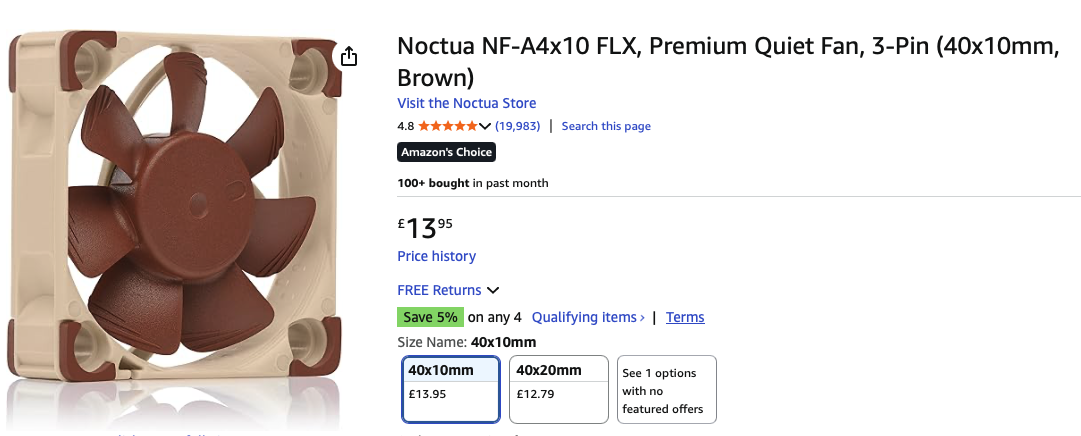Screen dimensions: 1081x436
Task: Choose See 1 options with no featured offers
Action: click(x=666, y=389)
